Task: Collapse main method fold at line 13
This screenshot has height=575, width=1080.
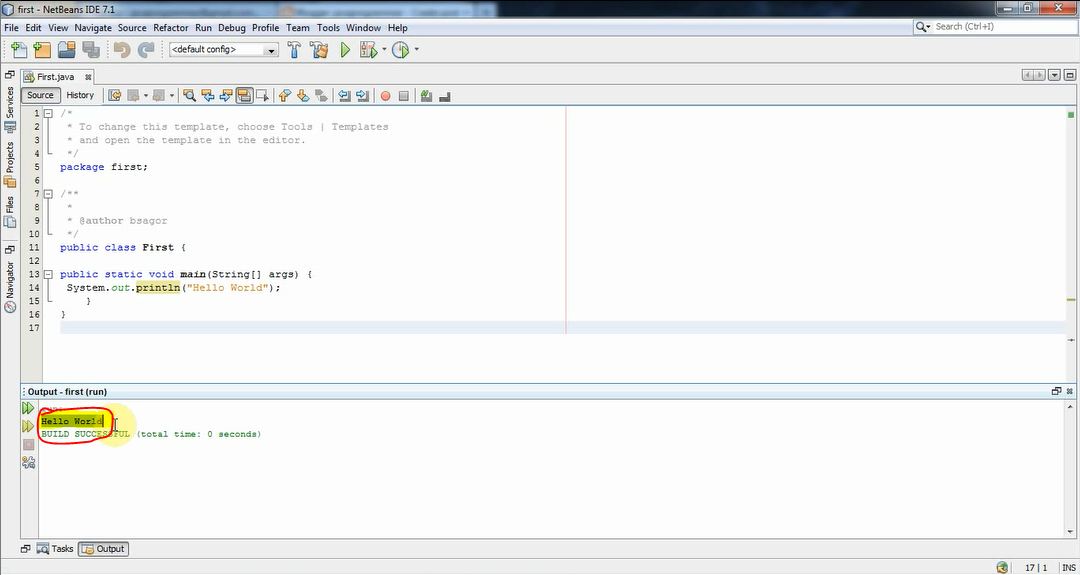Action: coord(48,275)
